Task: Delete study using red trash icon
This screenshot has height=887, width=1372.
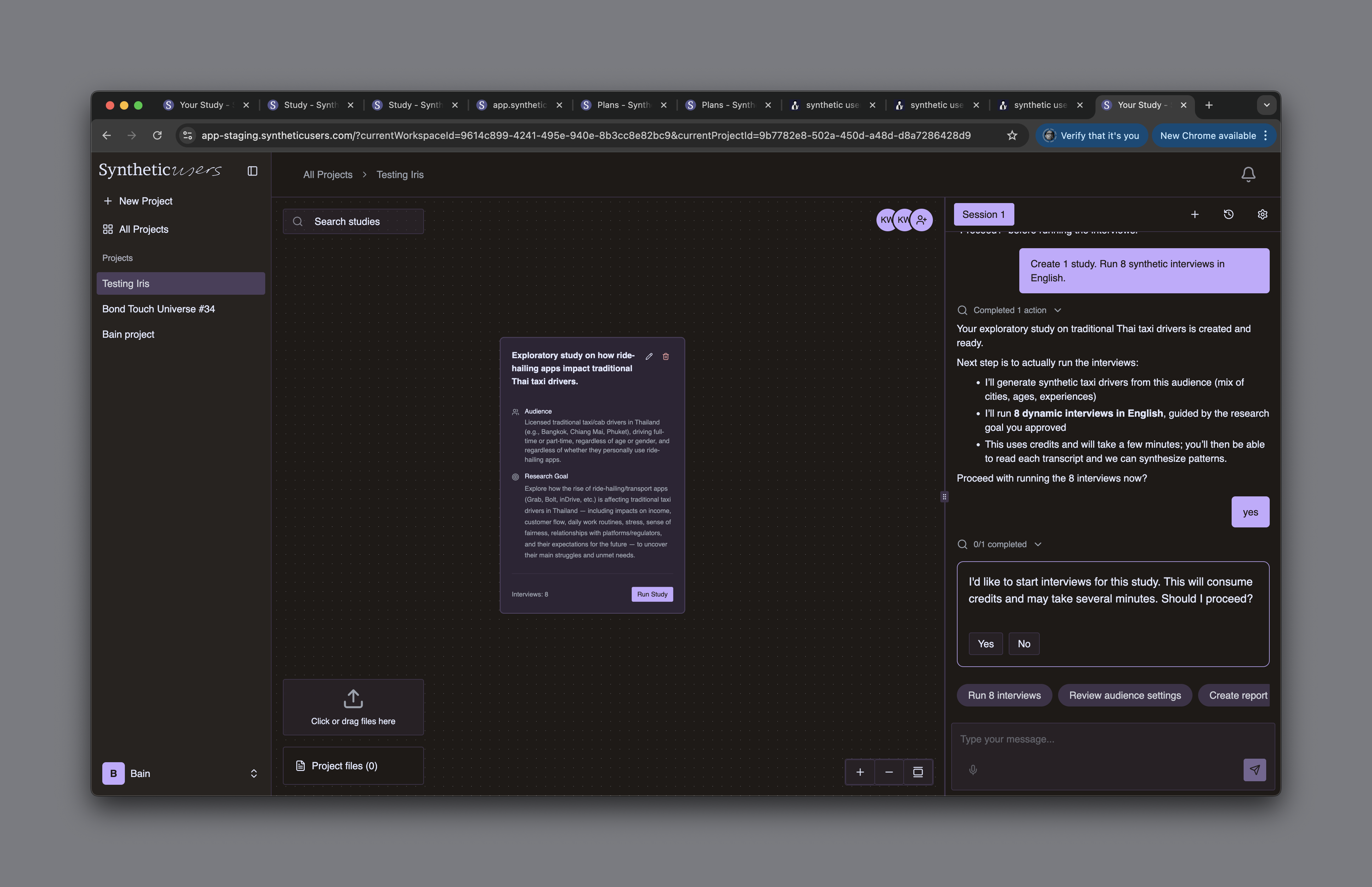Action: pyautogui.click(x=666, y=356)
